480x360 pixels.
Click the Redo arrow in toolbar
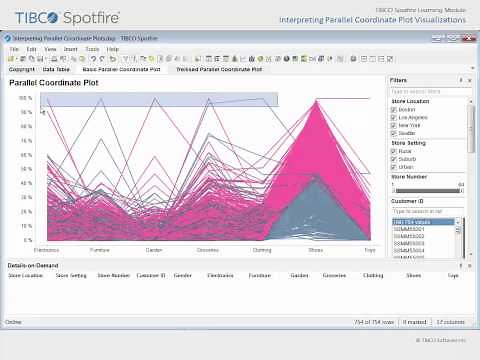coord(102,59)
